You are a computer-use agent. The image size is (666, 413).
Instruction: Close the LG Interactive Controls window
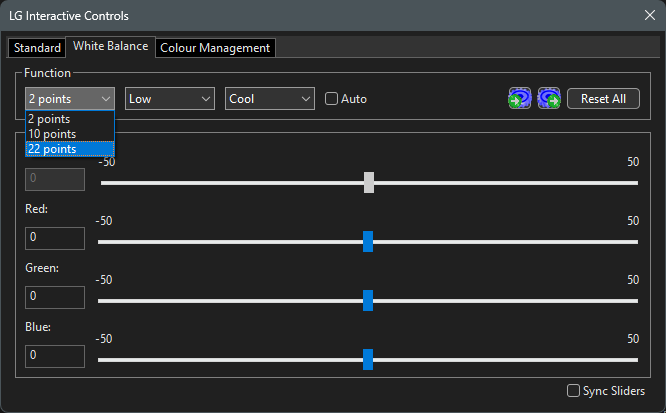click(x=649, y=16)
